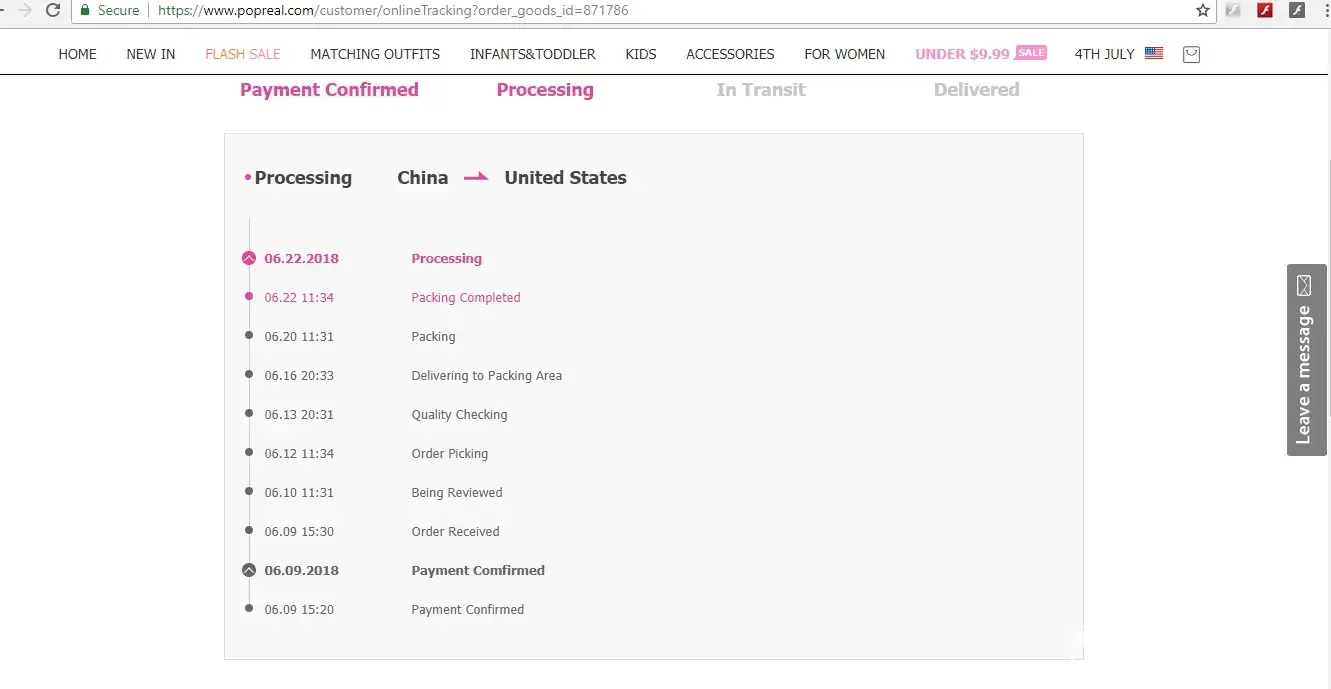Reload the page with the refresh icon

click(x=54, y=10)
